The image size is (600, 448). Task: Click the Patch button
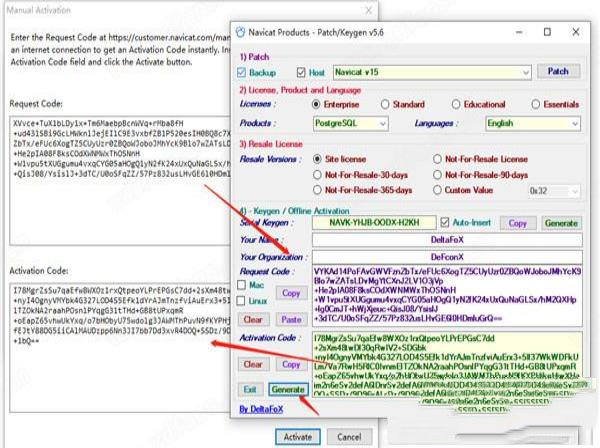click(558, 71)
